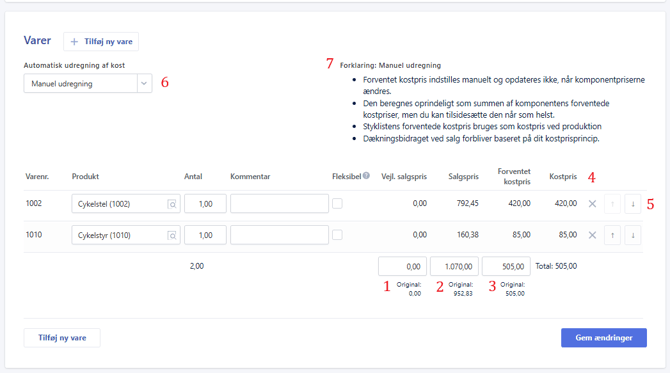Click Original: 952,83 label

pos(461,289)
